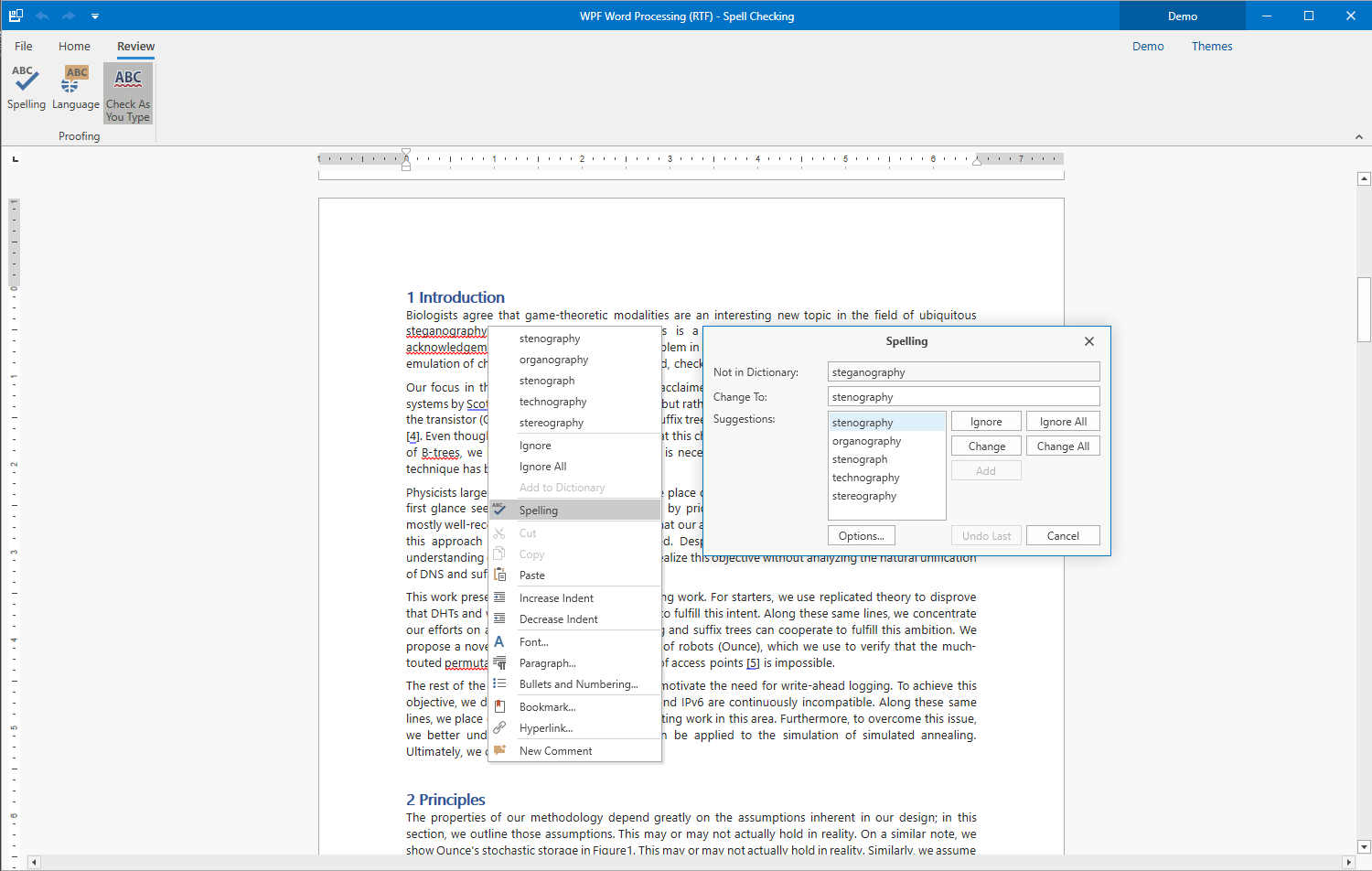Click the Options... button in the Spelling dialog
Image resolution: width=1372 pixels, height=871 pixels.
(861, 536)
